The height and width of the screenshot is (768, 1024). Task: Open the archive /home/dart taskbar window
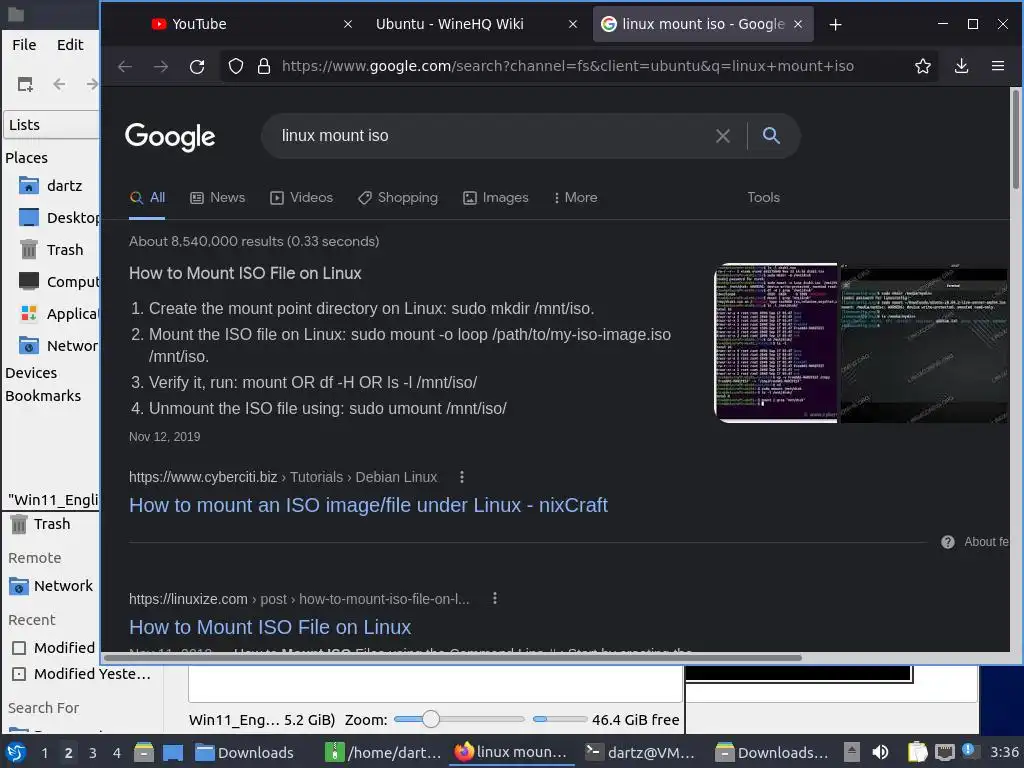tap(385, 753)
